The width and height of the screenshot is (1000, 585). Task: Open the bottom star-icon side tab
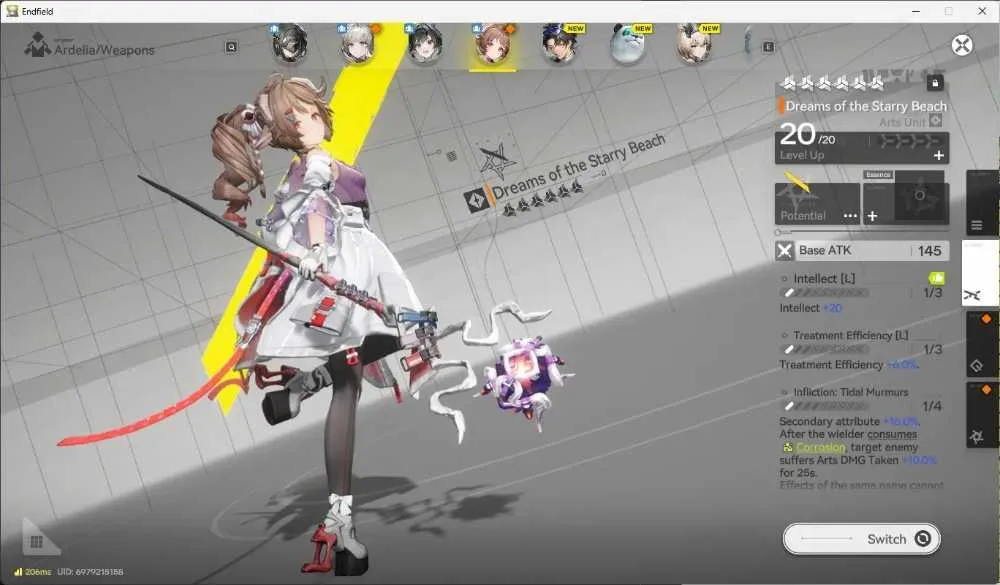(x=982, y=415)
